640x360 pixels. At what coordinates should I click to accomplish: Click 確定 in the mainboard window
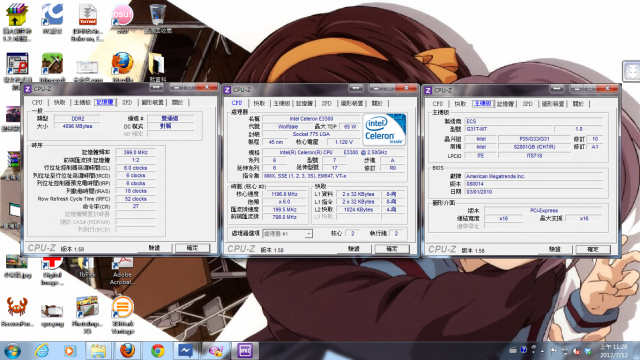tap(593, 249)
